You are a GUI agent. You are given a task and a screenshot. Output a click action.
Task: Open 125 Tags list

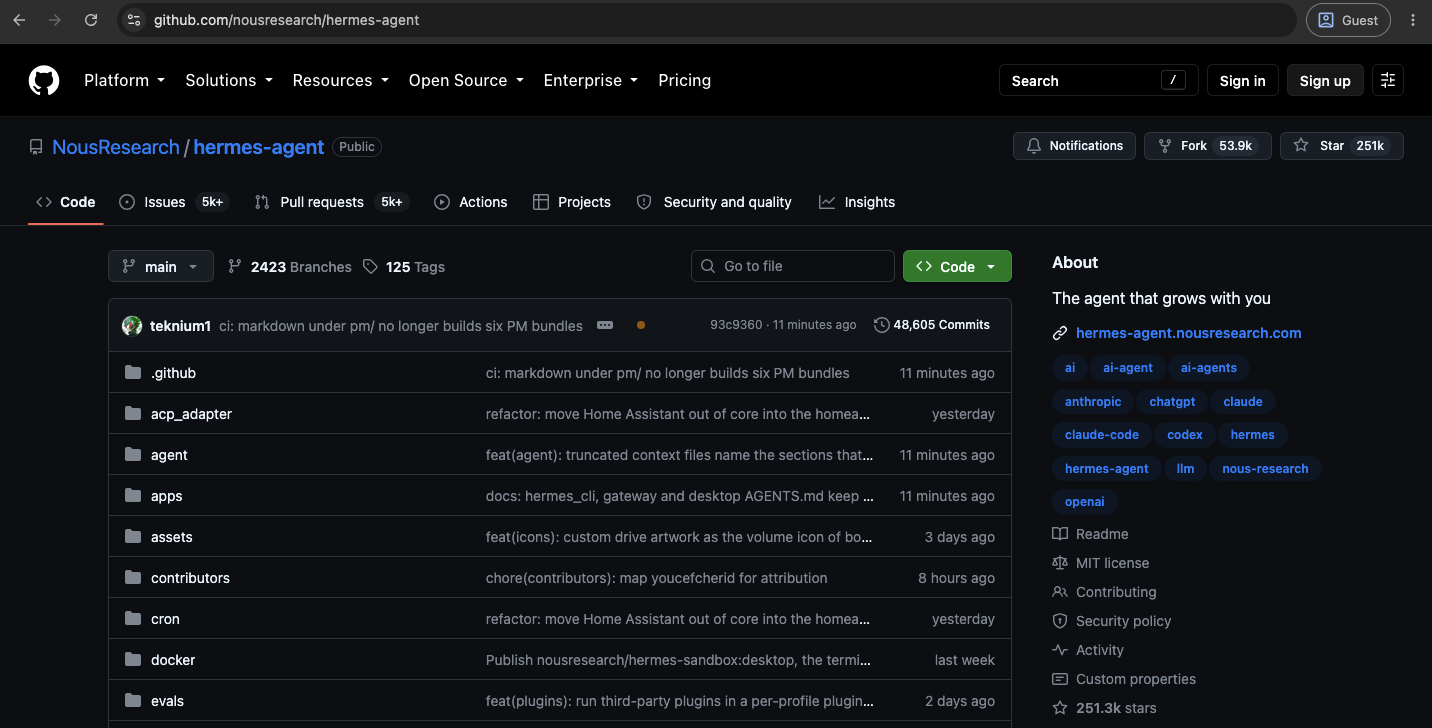404,267
